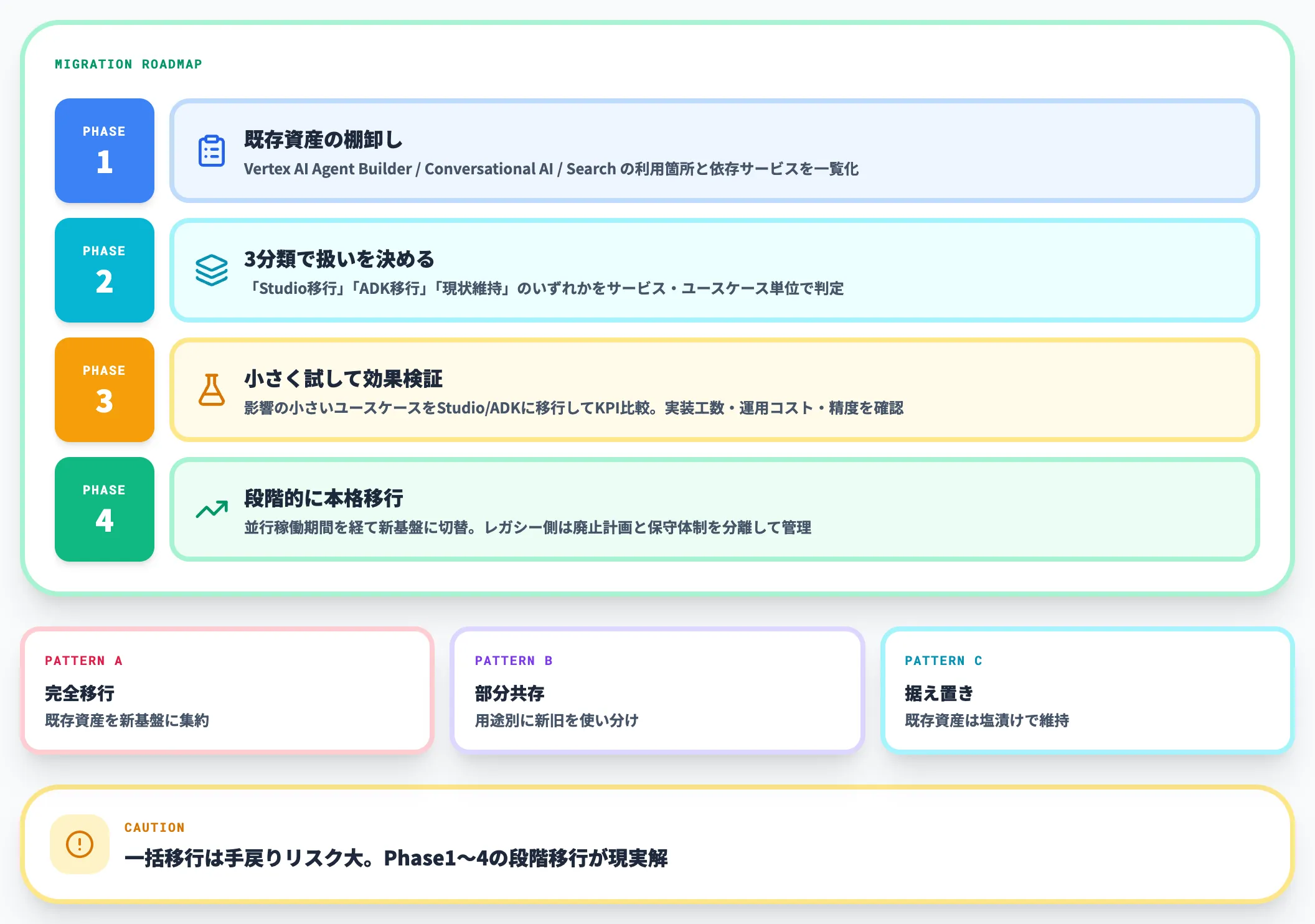Click the MIGRATION ROADMAP header label

pos(128,63)
